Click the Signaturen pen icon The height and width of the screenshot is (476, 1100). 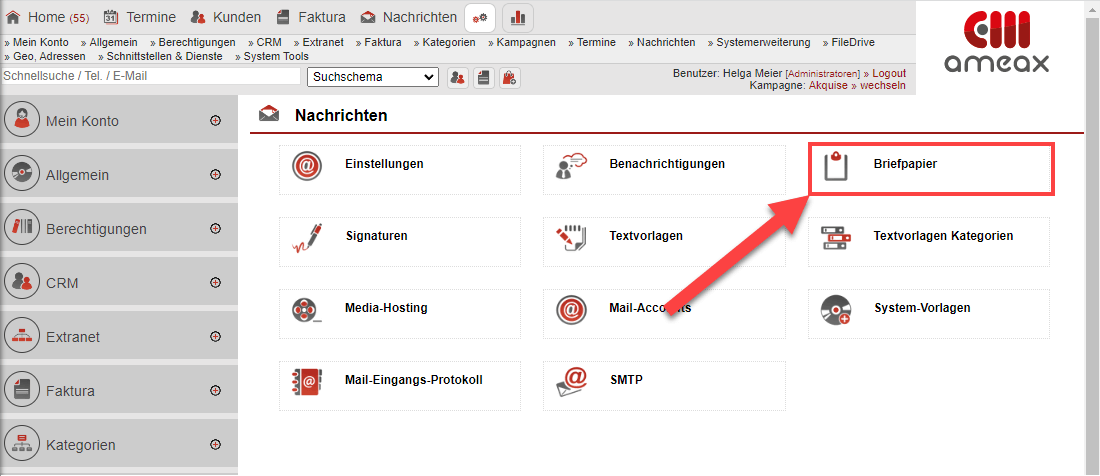[x=307, y=238]
